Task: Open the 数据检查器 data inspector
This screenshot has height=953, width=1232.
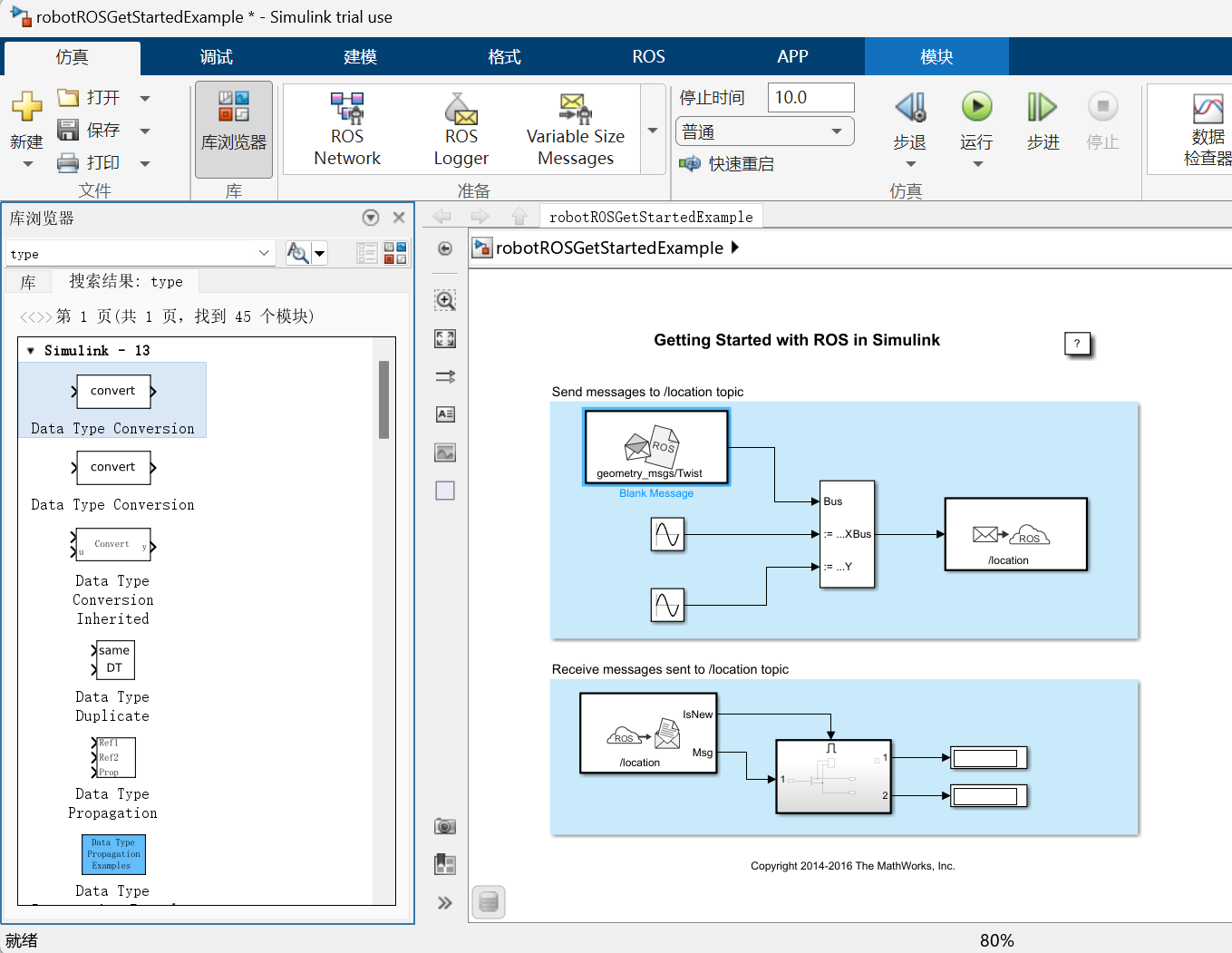Action: pyautogui.click(x=1207, y=130)
